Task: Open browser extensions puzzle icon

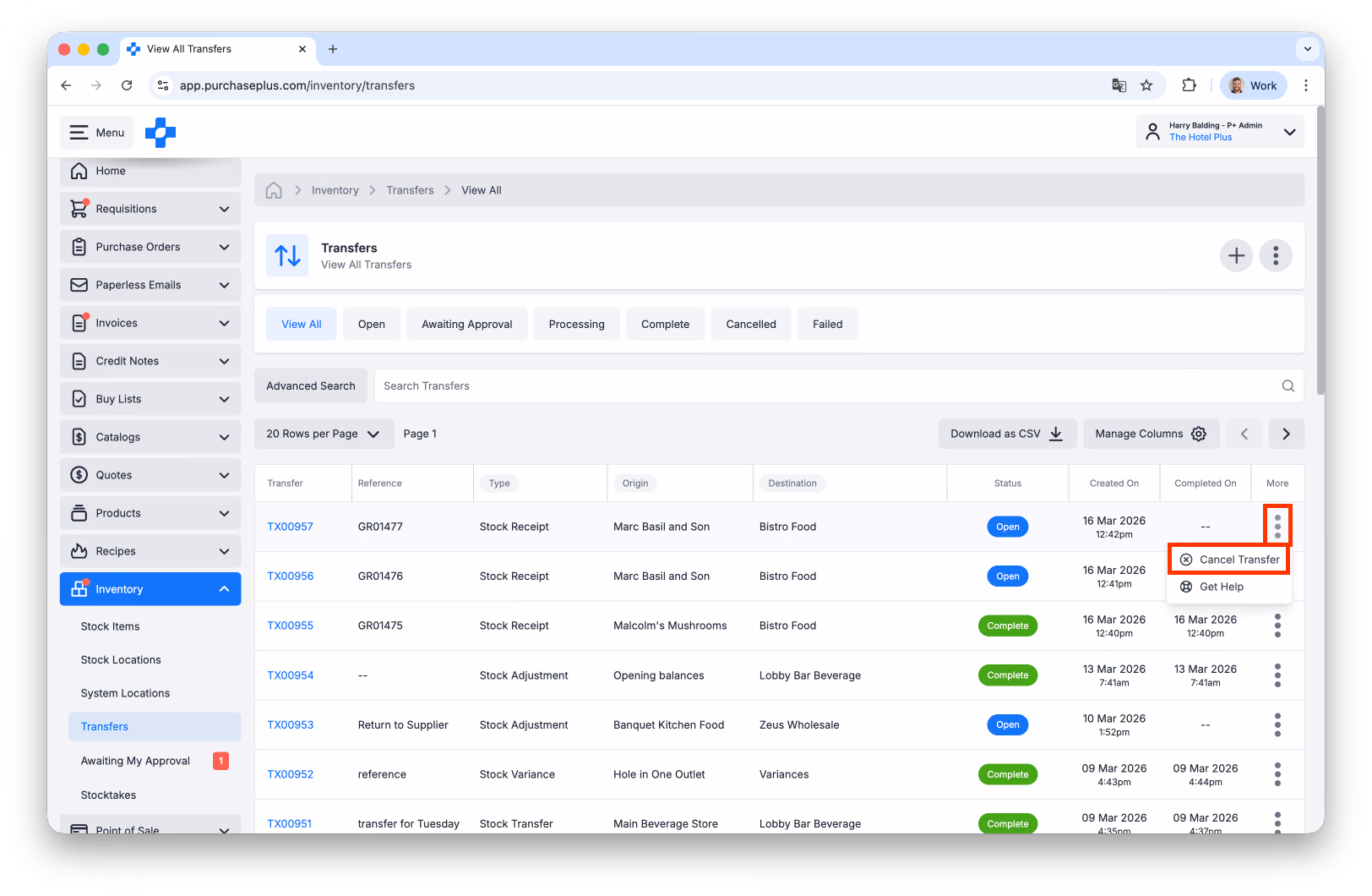Action: [x=1189, y=85]
